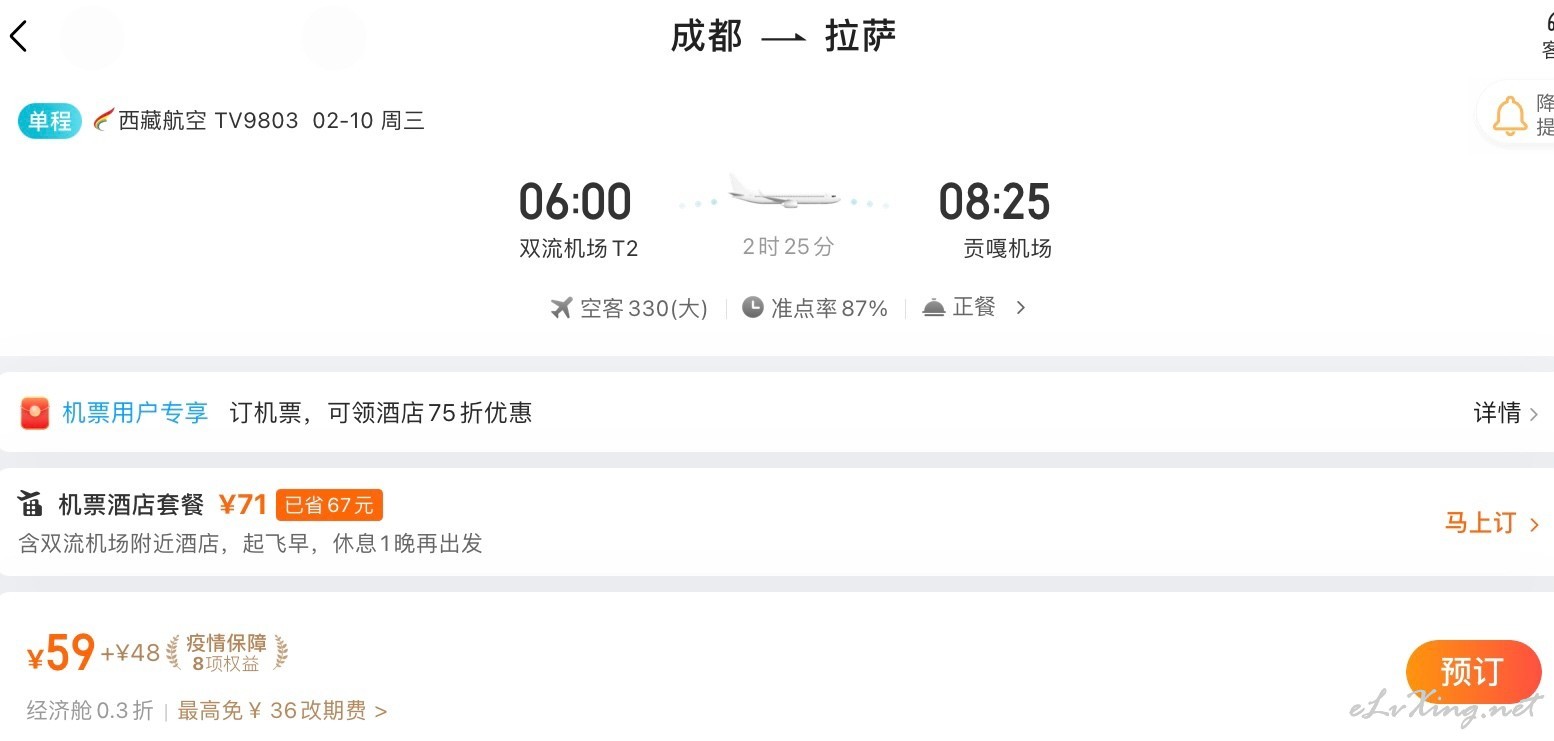Tap the 机票用户专享 promotion label
The image size is (1554, 741).
point(135,413)
